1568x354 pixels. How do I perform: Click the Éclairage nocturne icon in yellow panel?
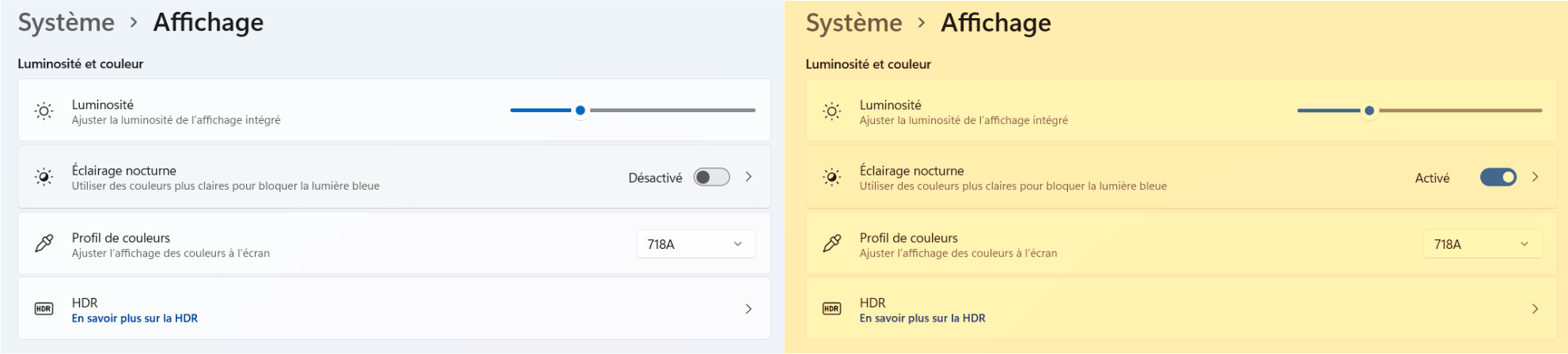[x=832, y=177]
